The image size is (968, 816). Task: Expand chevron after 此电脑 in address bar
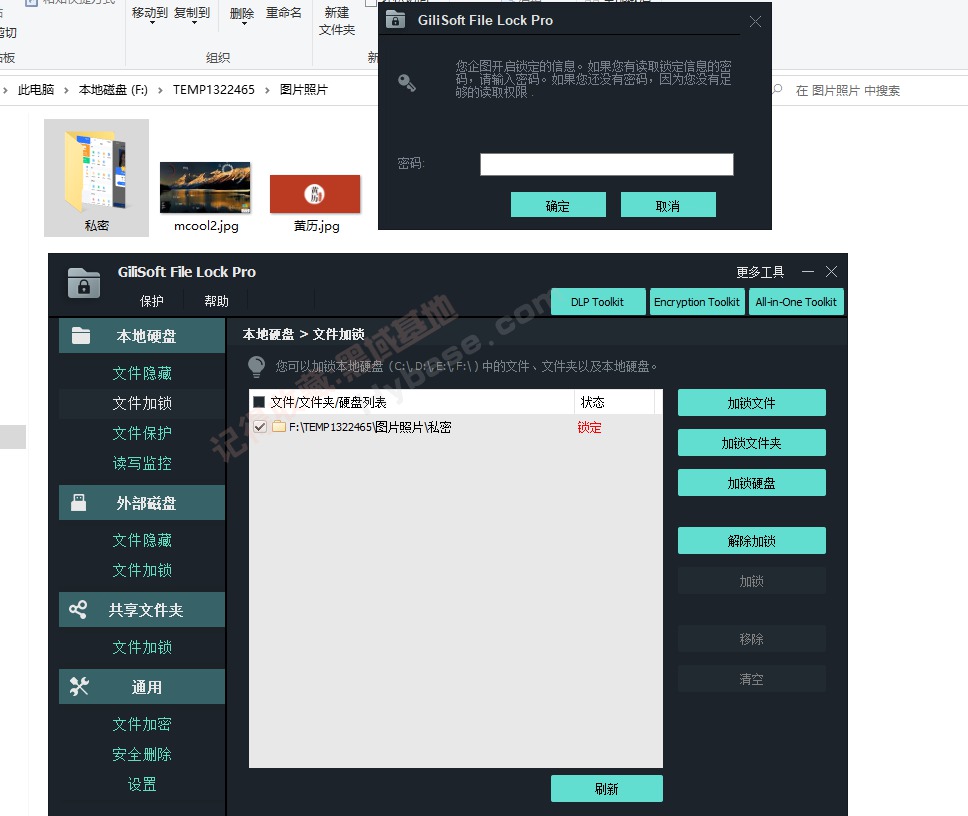click(66, 90)
